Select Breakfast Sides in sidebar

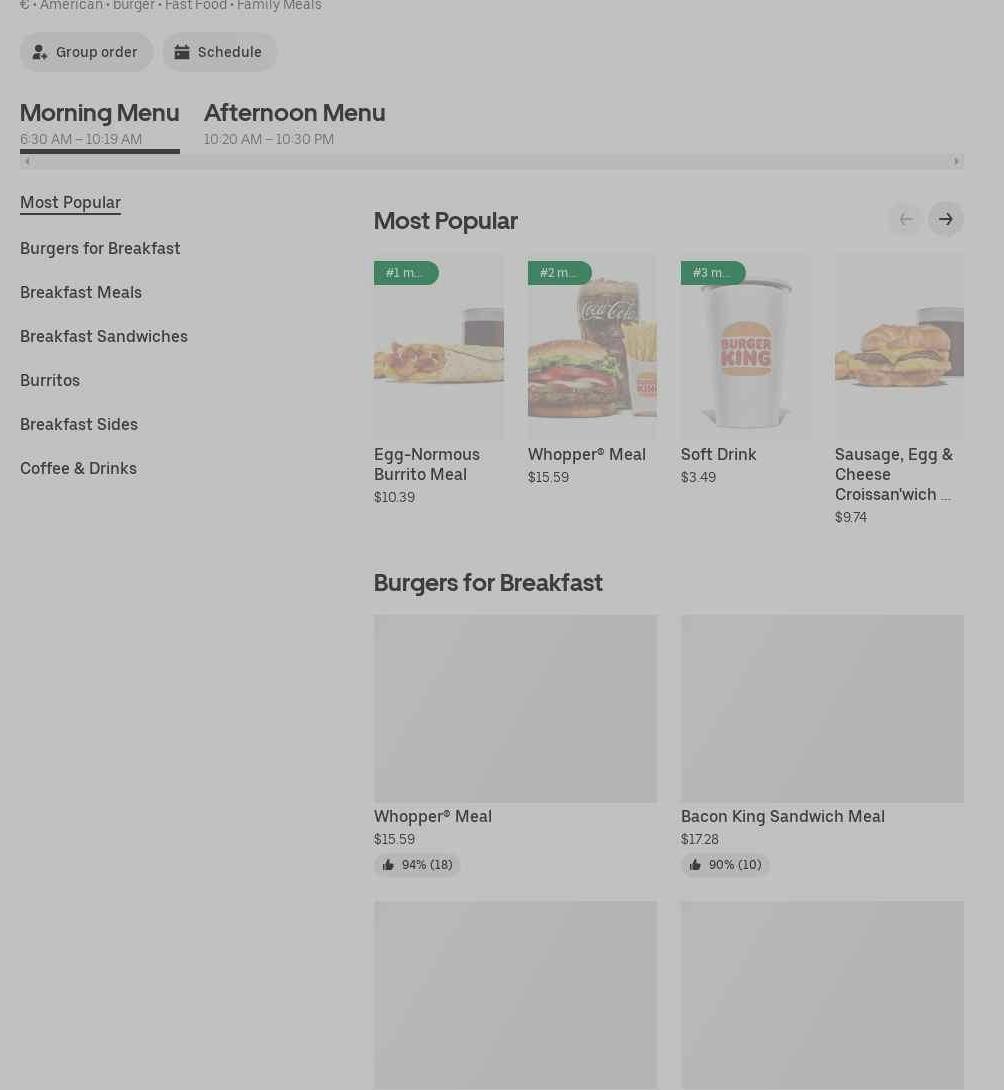coord(79,424)
